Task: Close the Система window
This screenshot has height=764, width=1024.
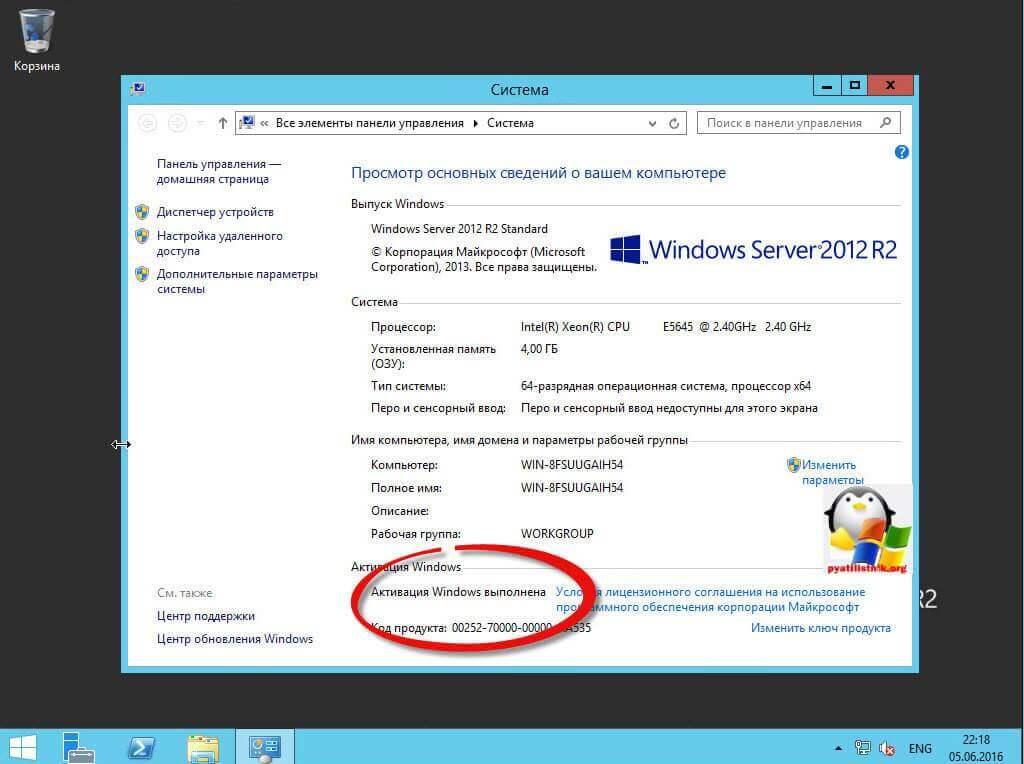Action: [890, 86]
